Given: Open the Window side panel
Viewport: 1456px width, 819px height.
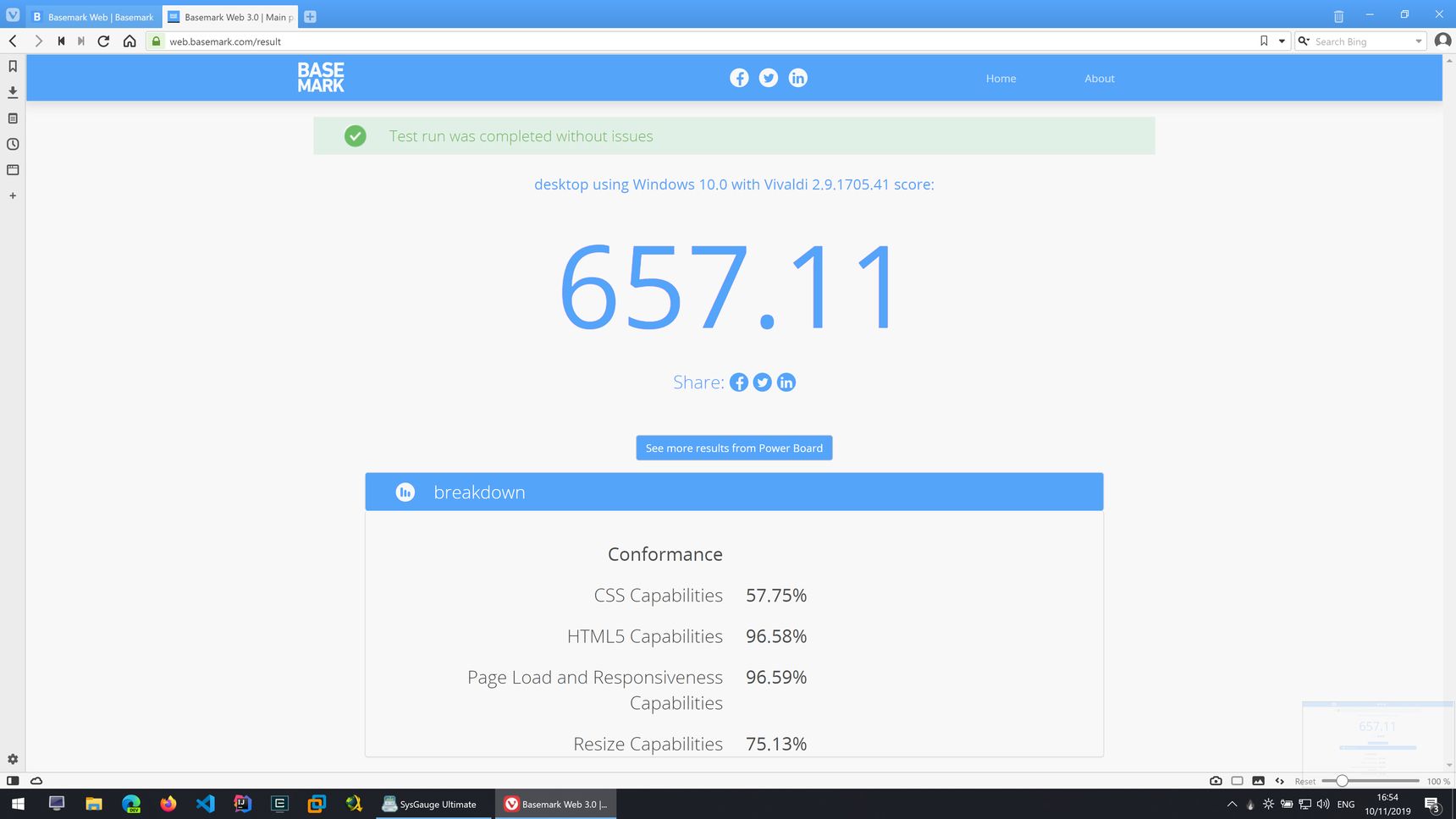Looking at the screenshot, I should [13, 170].
